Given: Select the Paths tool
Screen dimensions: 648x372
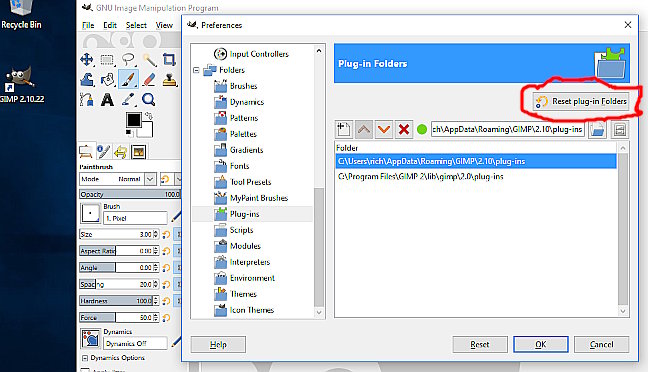Looking at the screenshot, I should (87, 100).
